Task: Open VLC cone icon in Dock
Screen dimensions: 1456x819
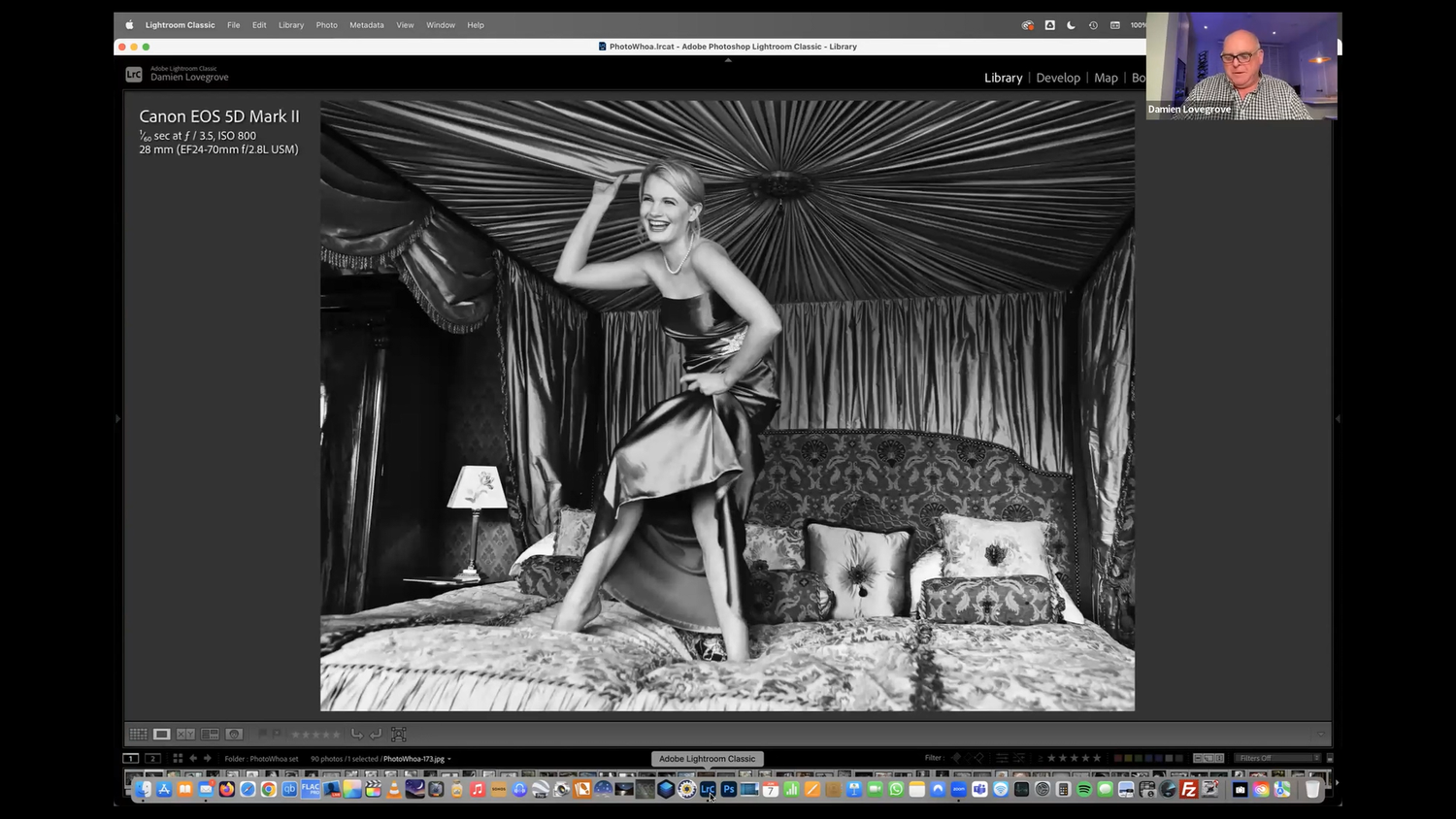Action: pyautogui.click(x=393, y=790)
